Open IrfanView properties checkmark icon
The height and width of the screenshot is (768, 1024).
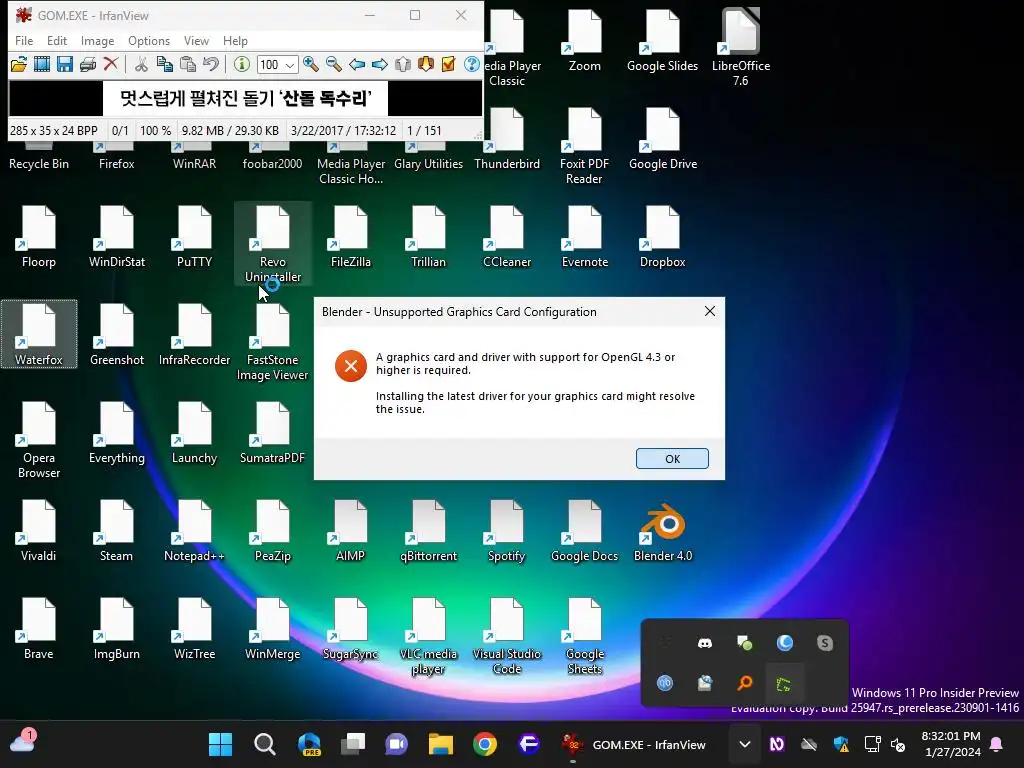(x=449, y=64)
